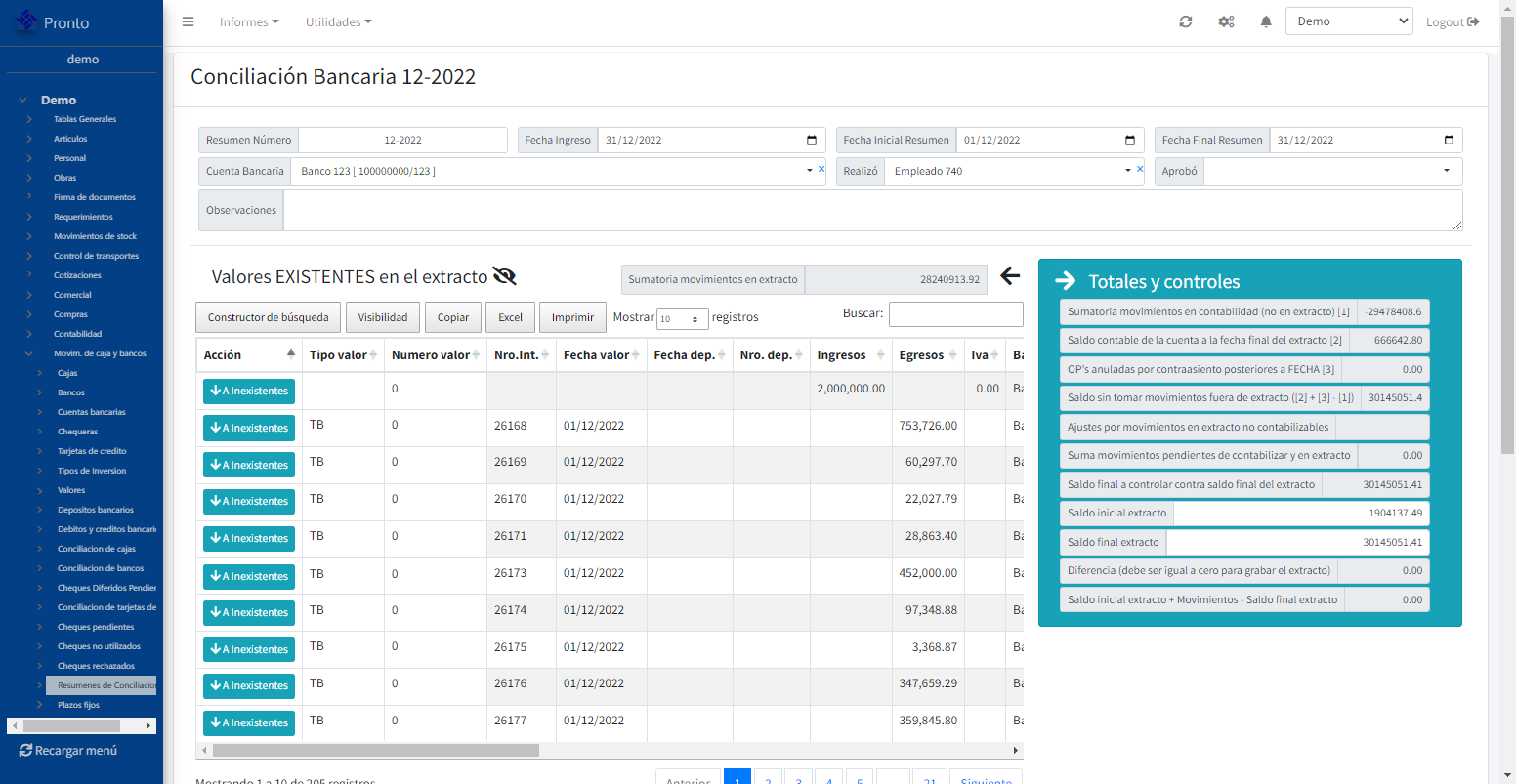Click the notification bell icon
The height and width of the screenshot is (784, 1516).
tap(1266, 22)
